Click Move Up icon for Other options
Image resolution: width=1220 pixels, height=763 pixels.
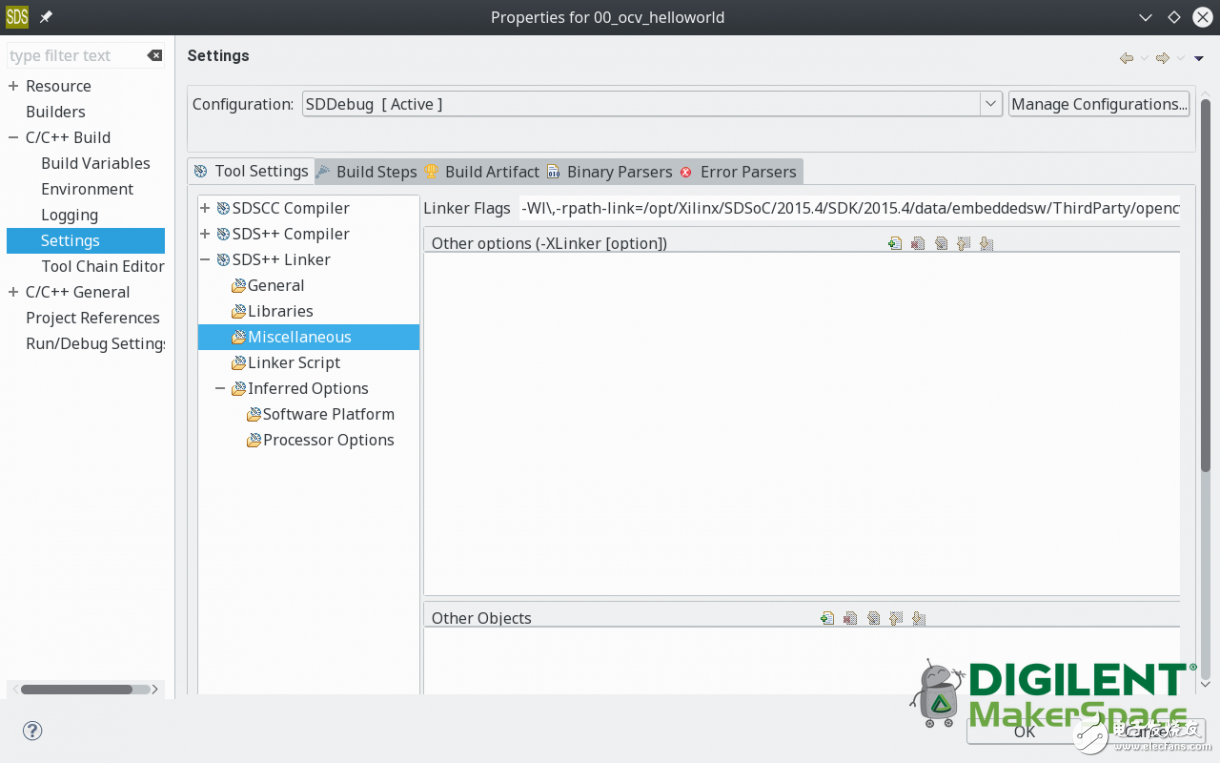(964, 243)
